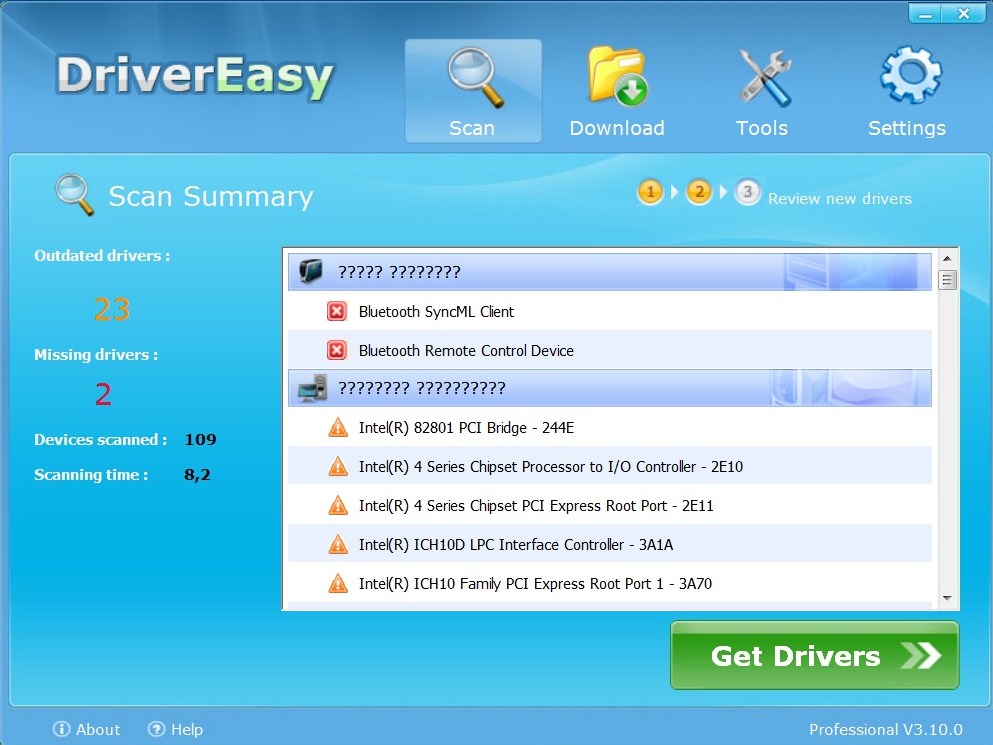This screenshot has width=993, height=745.
Task: Select 'Processor to I/O Controller - 2E10' row
Action: (609, 466)
